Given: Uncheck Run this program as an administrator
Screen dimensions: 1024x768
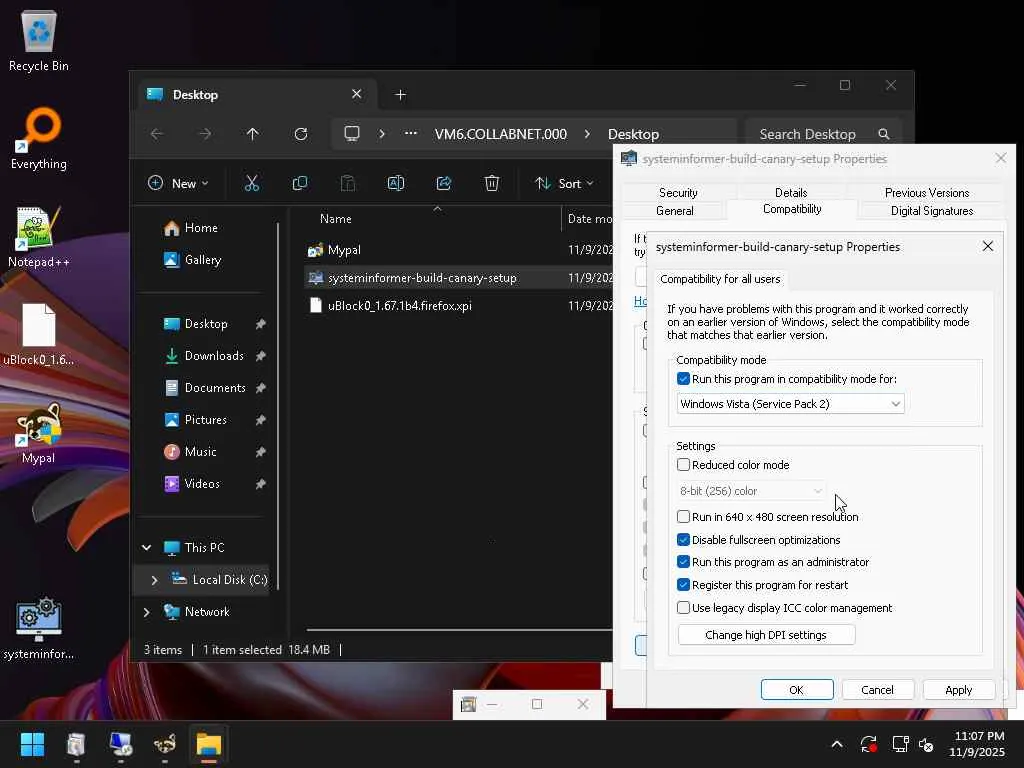Looking at the screenshot, I should 683,562.
